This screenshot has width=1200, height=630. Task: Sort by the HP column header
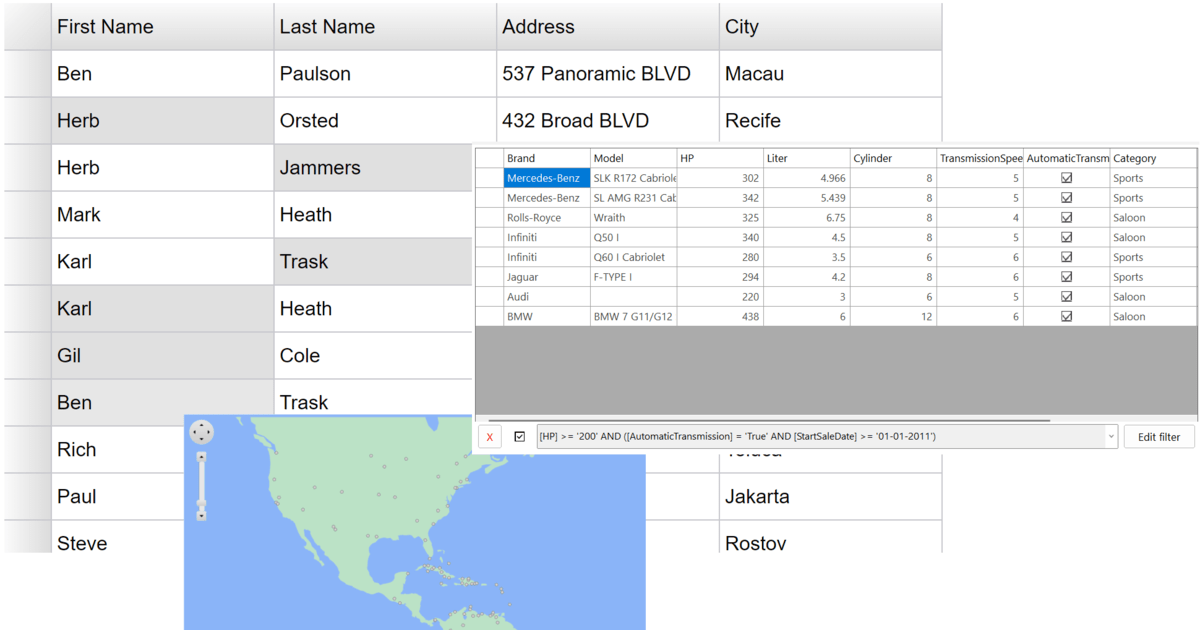pyautogui.click(x=719, y=158)
